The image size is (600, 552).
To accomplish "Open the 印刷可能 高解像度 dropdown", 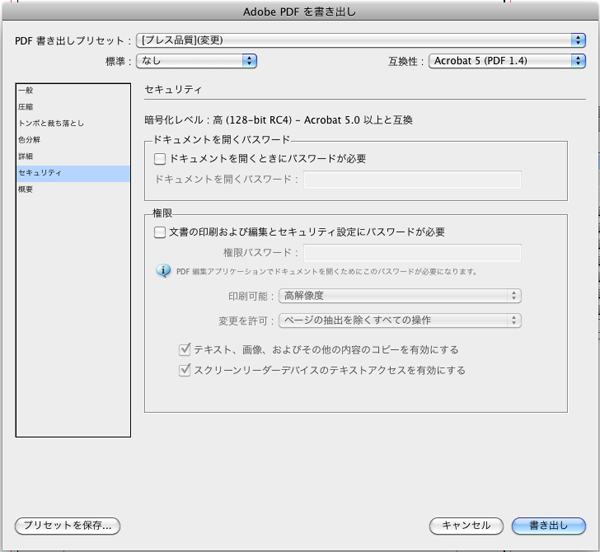I will coord(400,296).
